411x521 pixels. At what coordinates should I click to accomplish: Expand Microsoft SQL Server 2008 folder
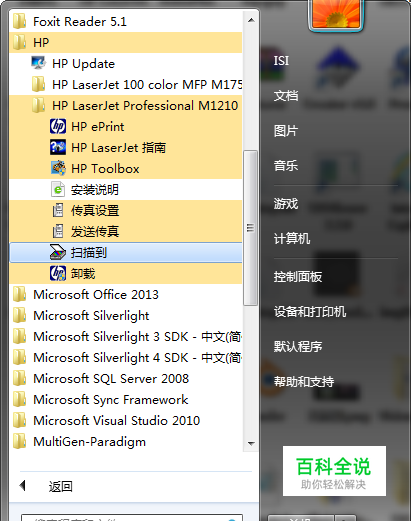click(x=126, y=378)
